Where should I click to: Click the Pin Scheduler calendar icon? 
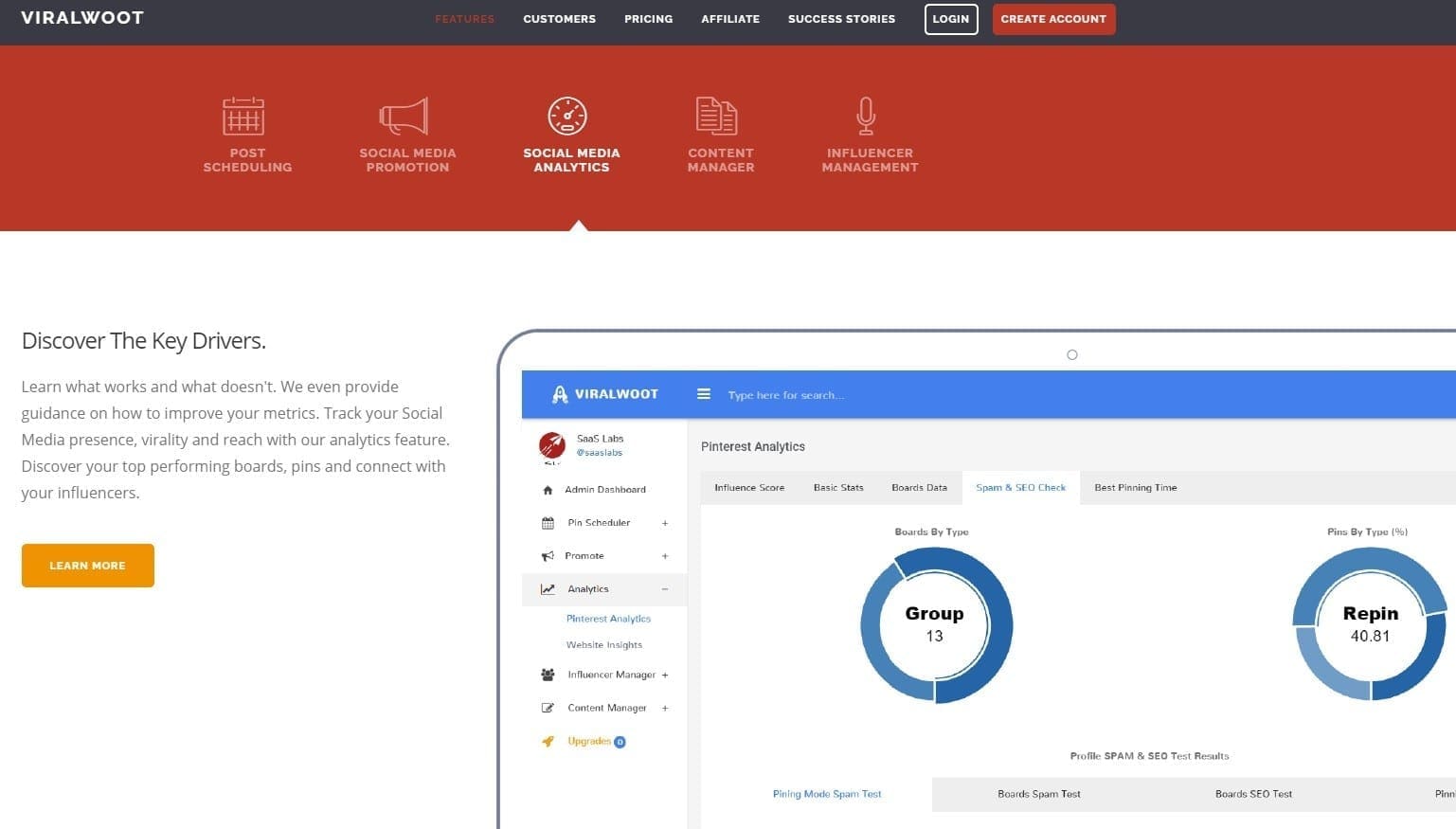548,523
